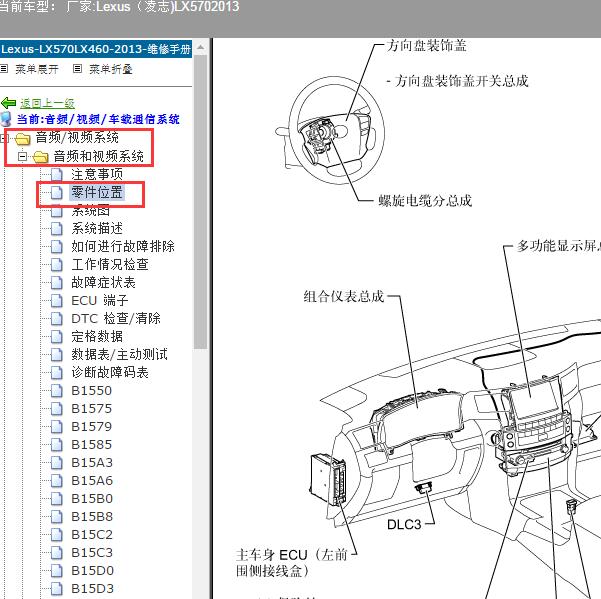Open the 音频和视频系统 folder label

[99, 156]
